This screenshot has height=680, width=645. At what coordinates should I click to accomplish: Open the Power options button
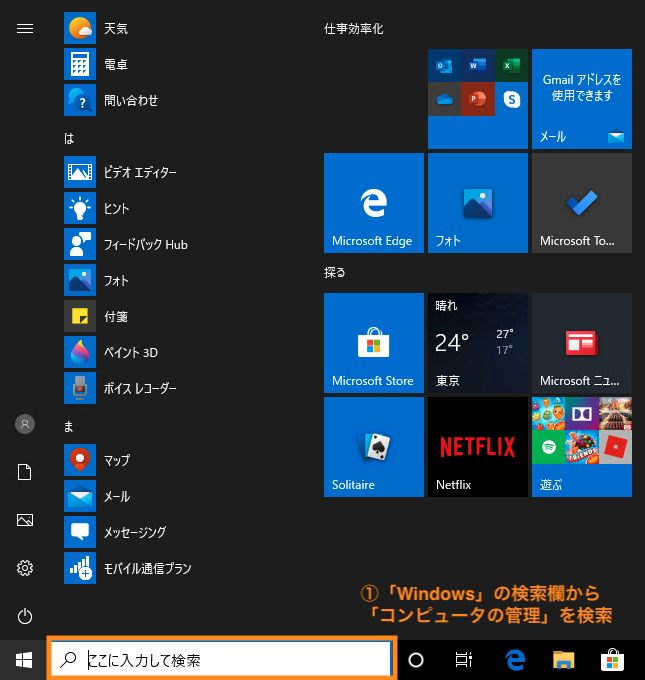[x=25, y=616]
